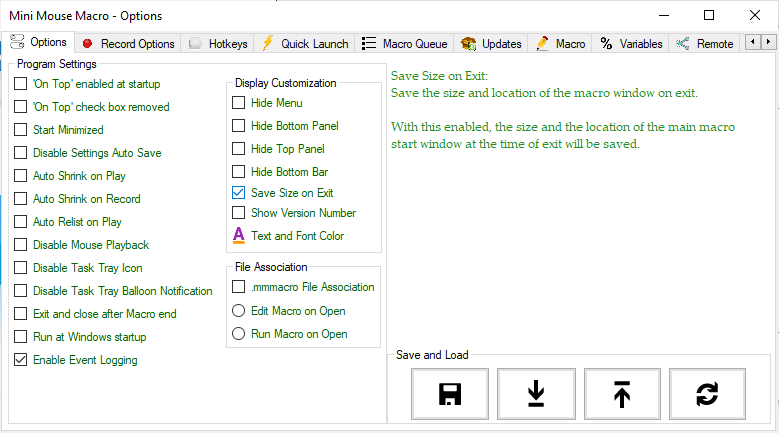Click the download arrow import button
779x433 pixels.
pos(536,394)
